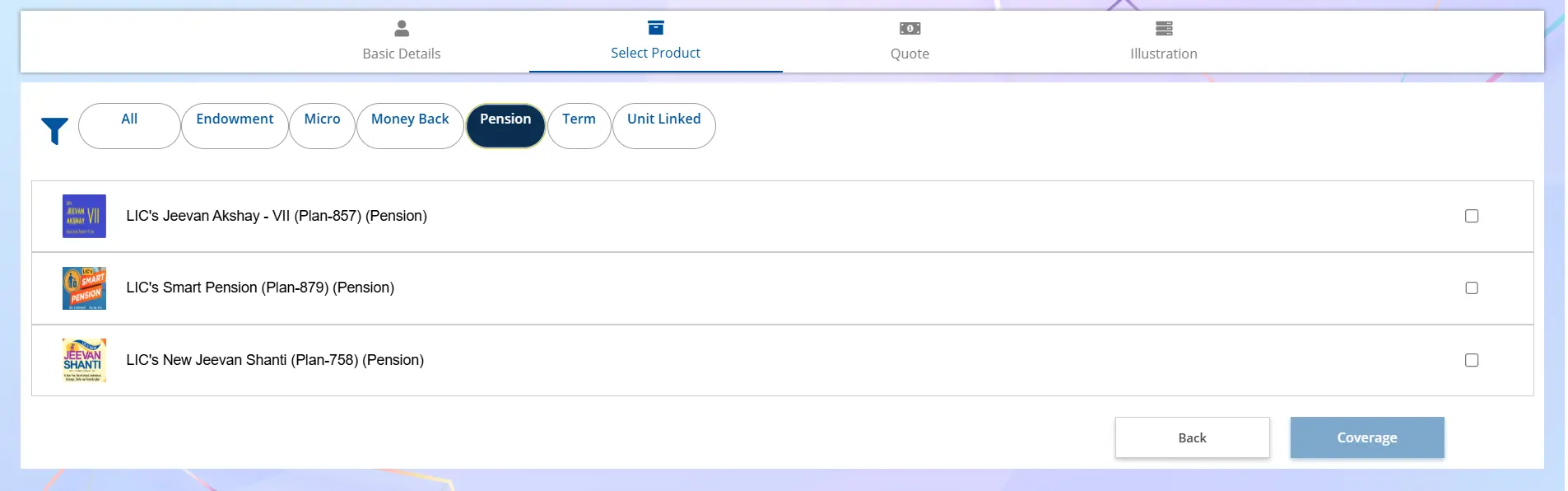
Task: Click the Back button
Action: (x=1192, y=437)
